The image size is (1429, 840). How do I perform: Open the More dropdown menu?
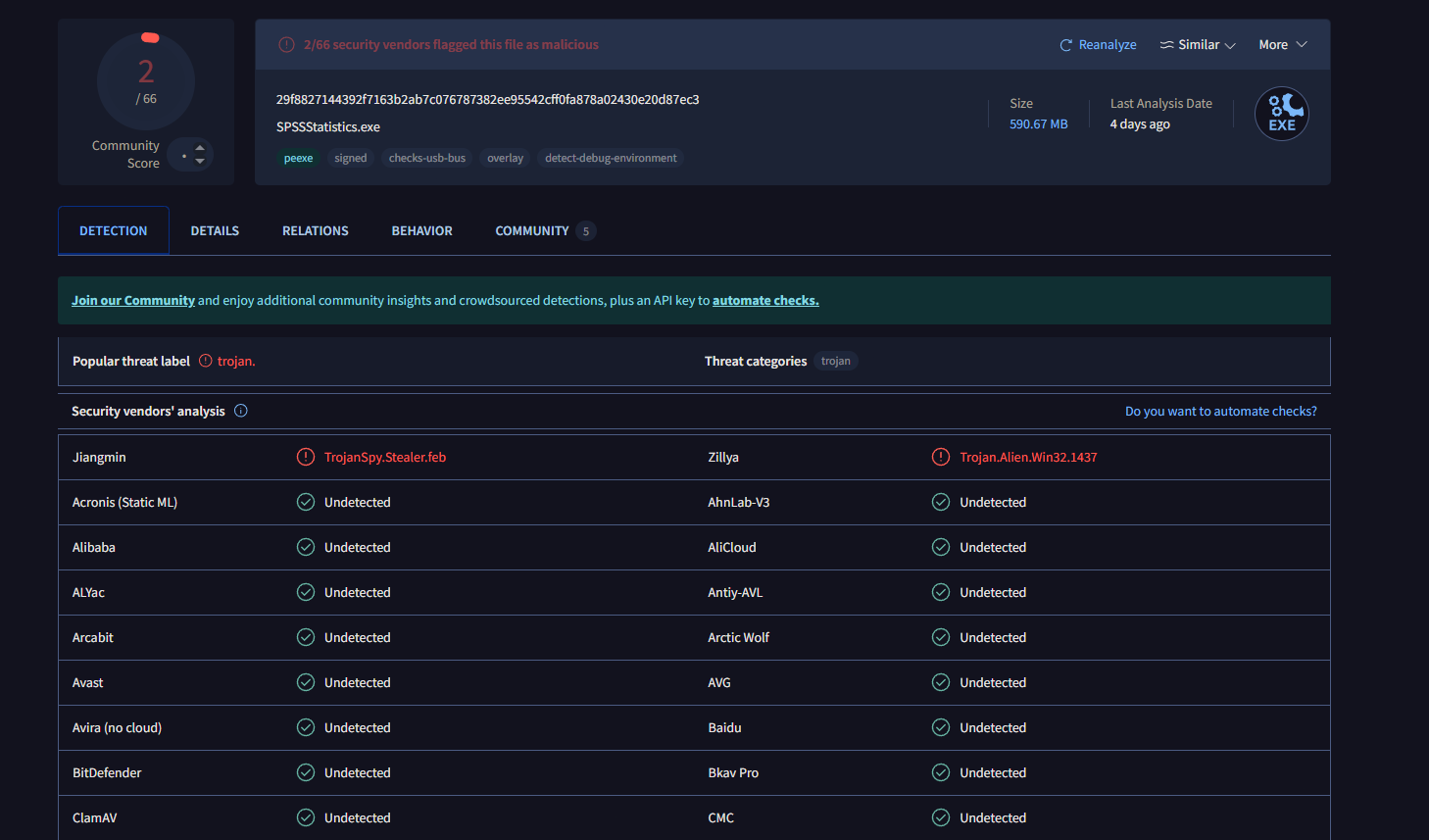click(1283, 45)
